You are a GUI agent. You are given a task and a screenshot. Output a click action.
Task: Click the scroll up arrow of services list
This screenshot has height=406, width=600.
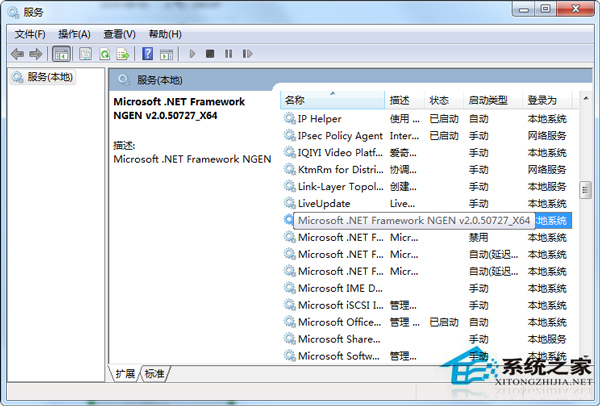pyautogui.click(x=585, y=99)
